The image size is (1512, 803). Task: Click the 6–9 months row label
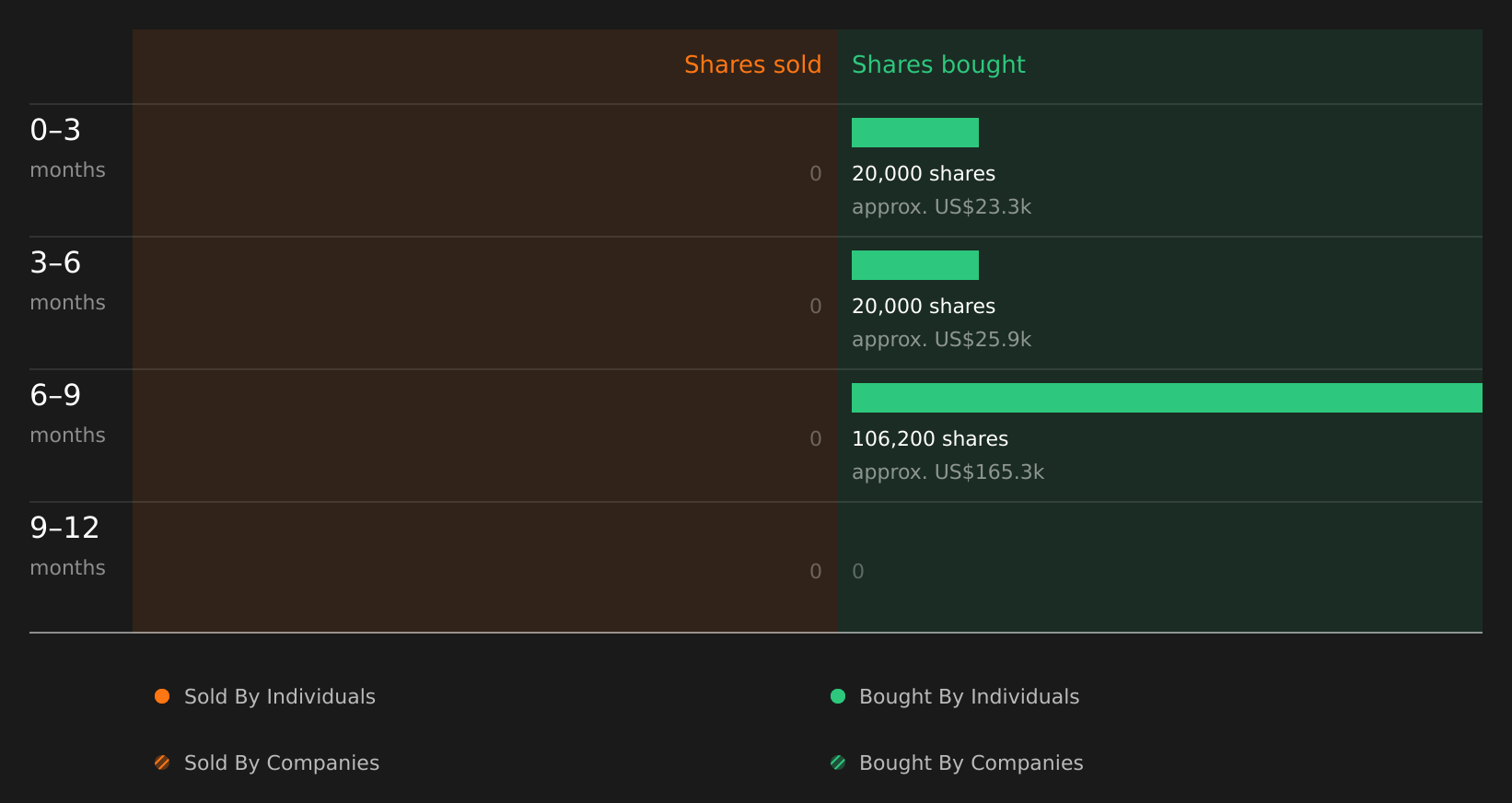click(x=67, y=413)
